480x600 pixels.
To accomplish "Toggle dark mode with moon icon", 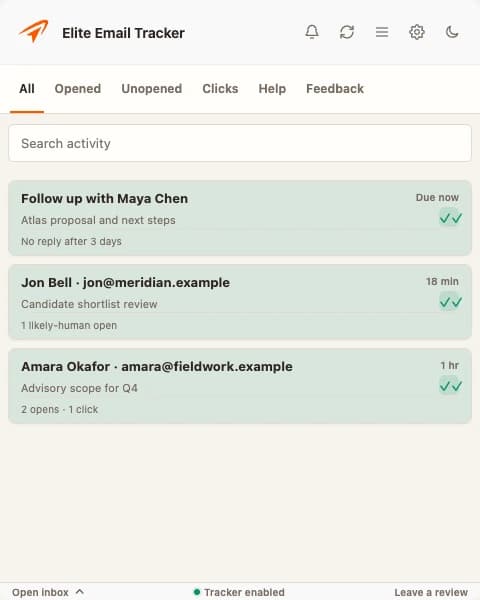I will coord(452,32).
